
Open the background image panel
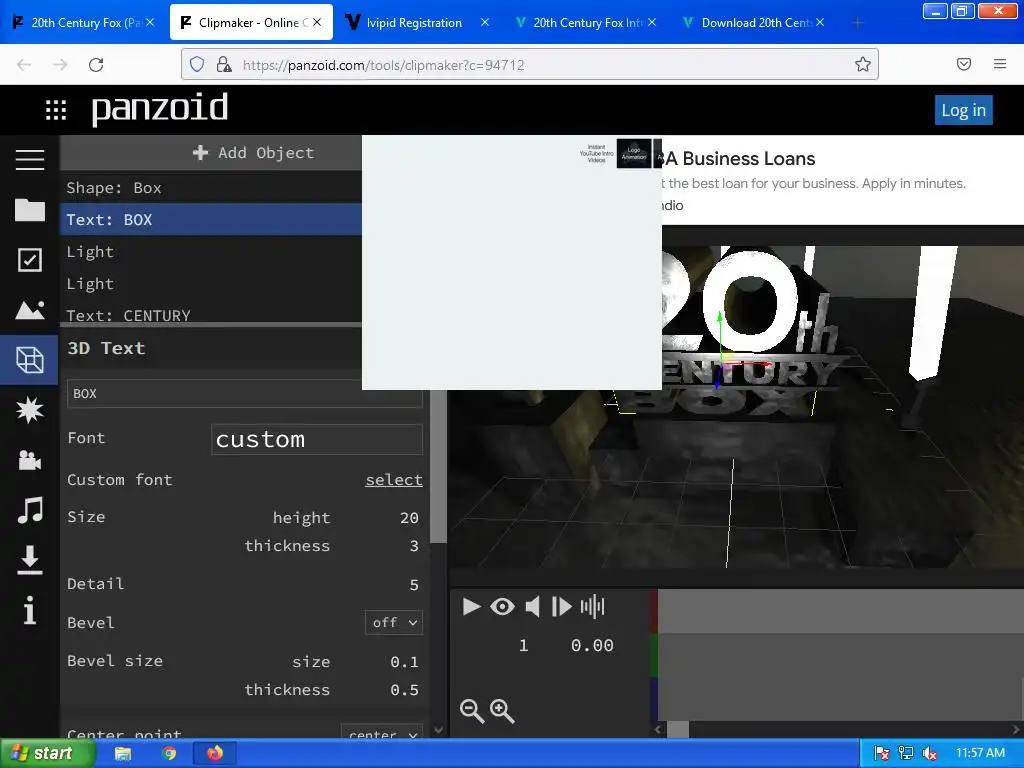29,310
